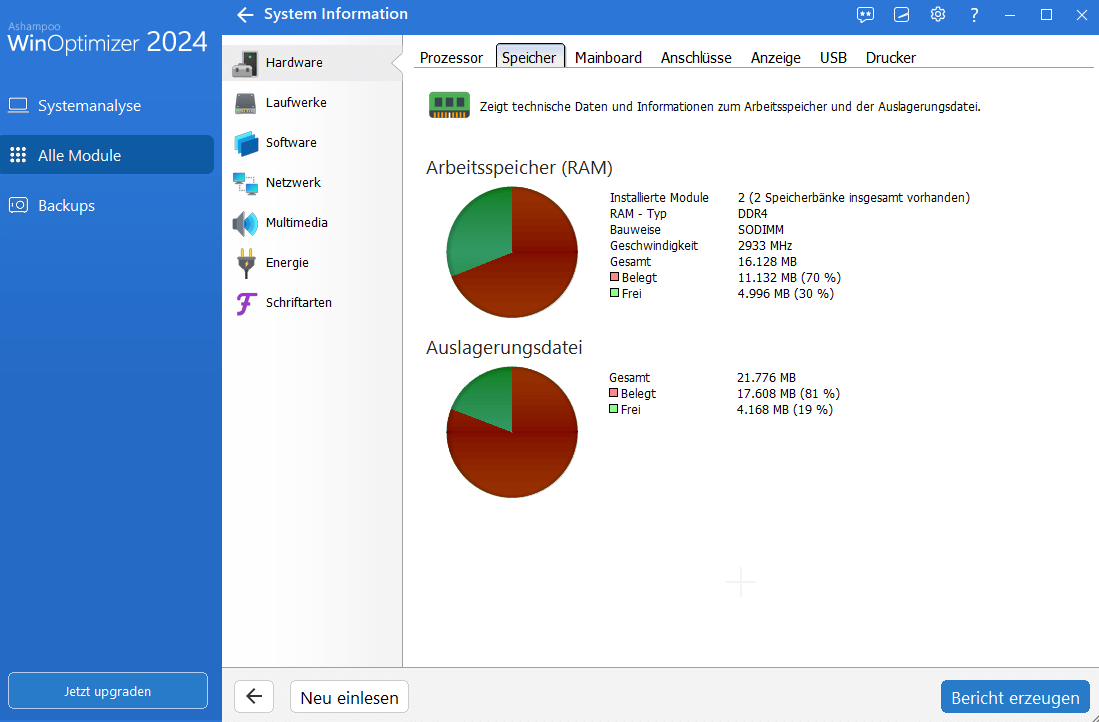Select Software in the category list
Image resolution: width=1099 pixels, height=722 pixels.
coord(313,143)
